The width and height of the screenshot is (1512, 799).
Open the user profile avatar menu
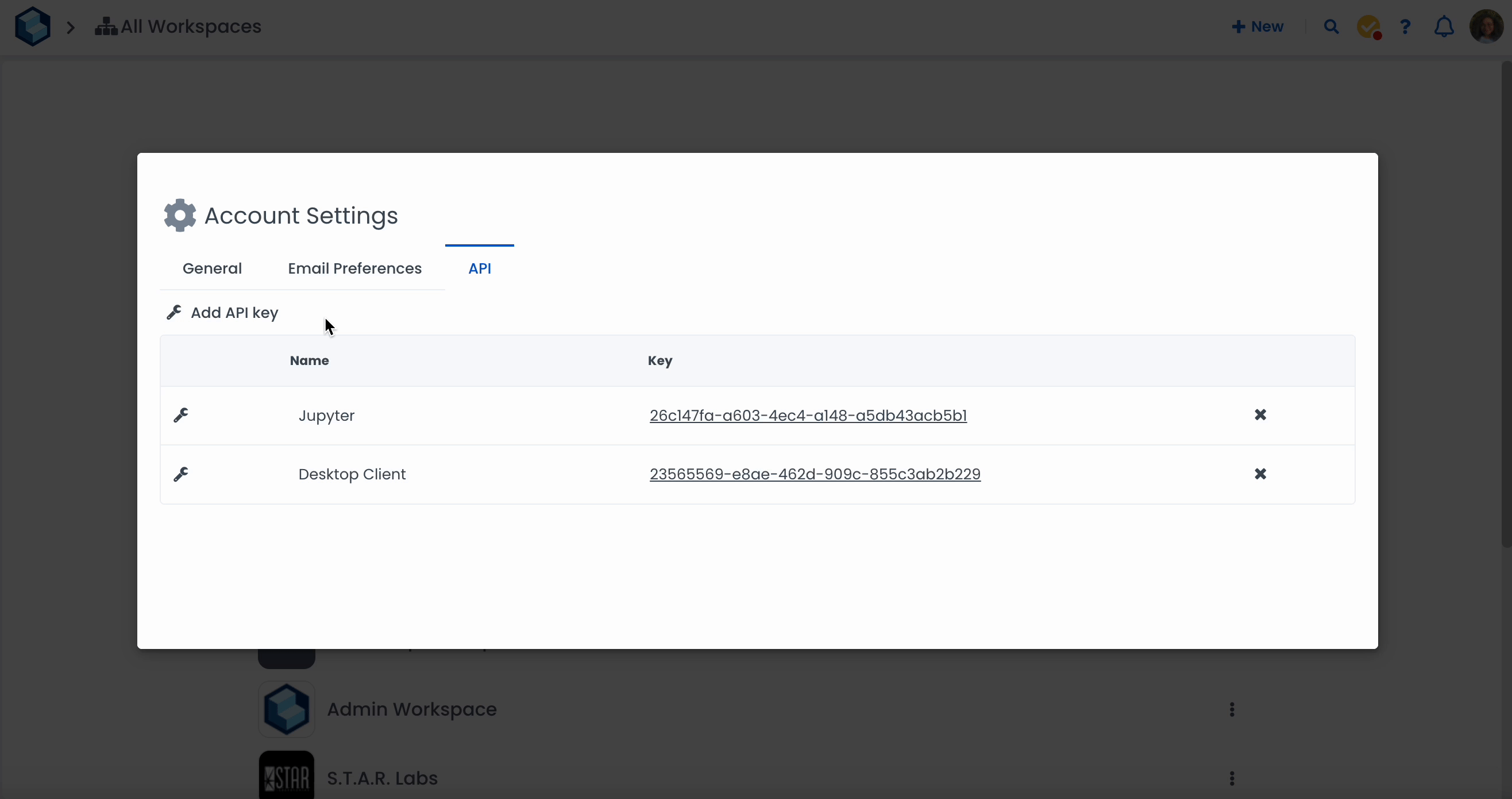click(x=1486, y=27)
